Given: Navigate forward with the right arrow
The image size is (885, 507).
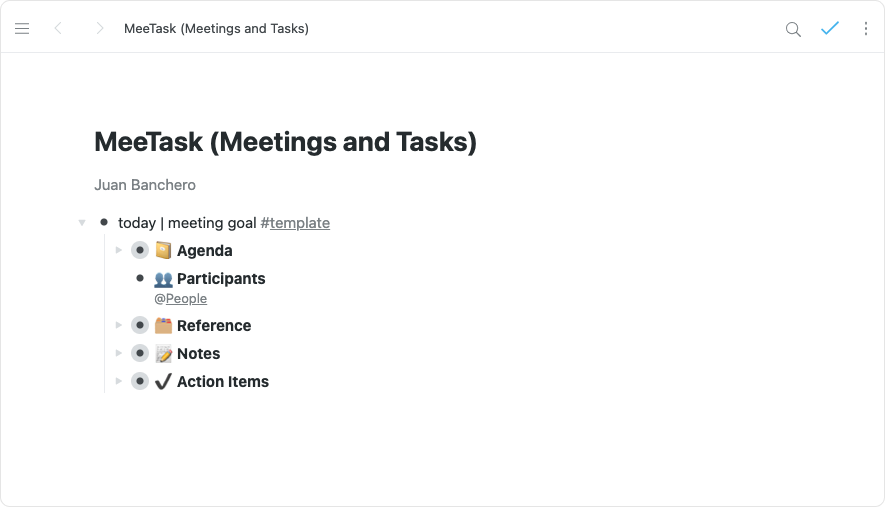Looking at the screenshot, I should coord(99,29).
